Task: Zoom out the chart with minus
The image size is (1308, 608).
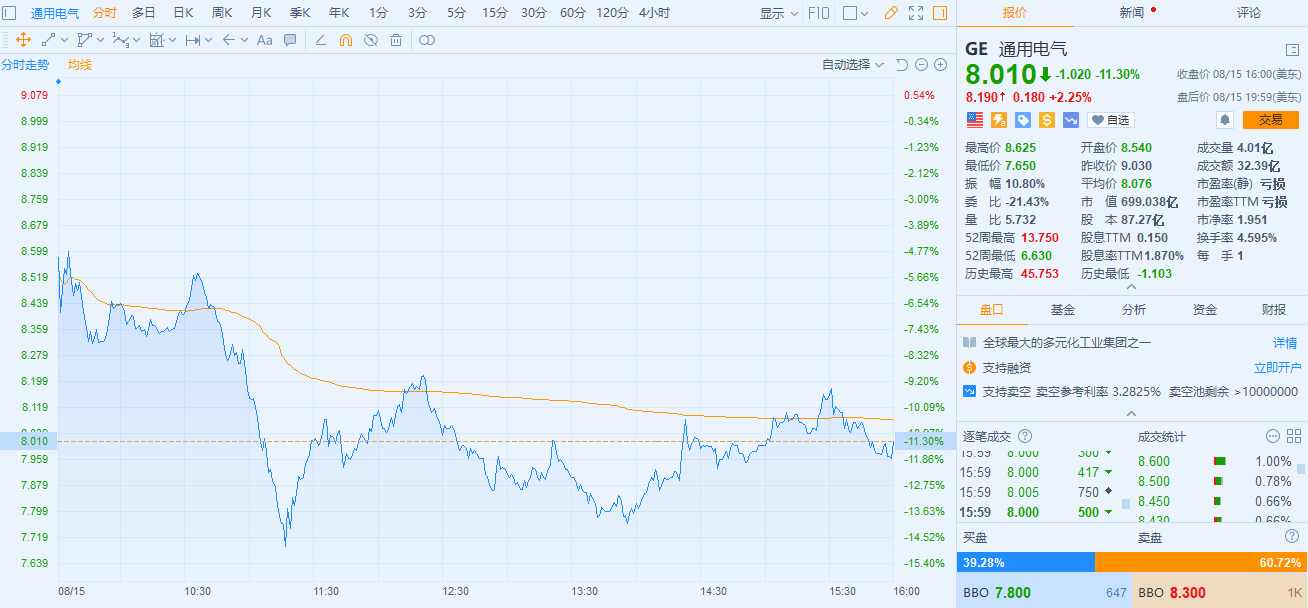Action: 921,65
